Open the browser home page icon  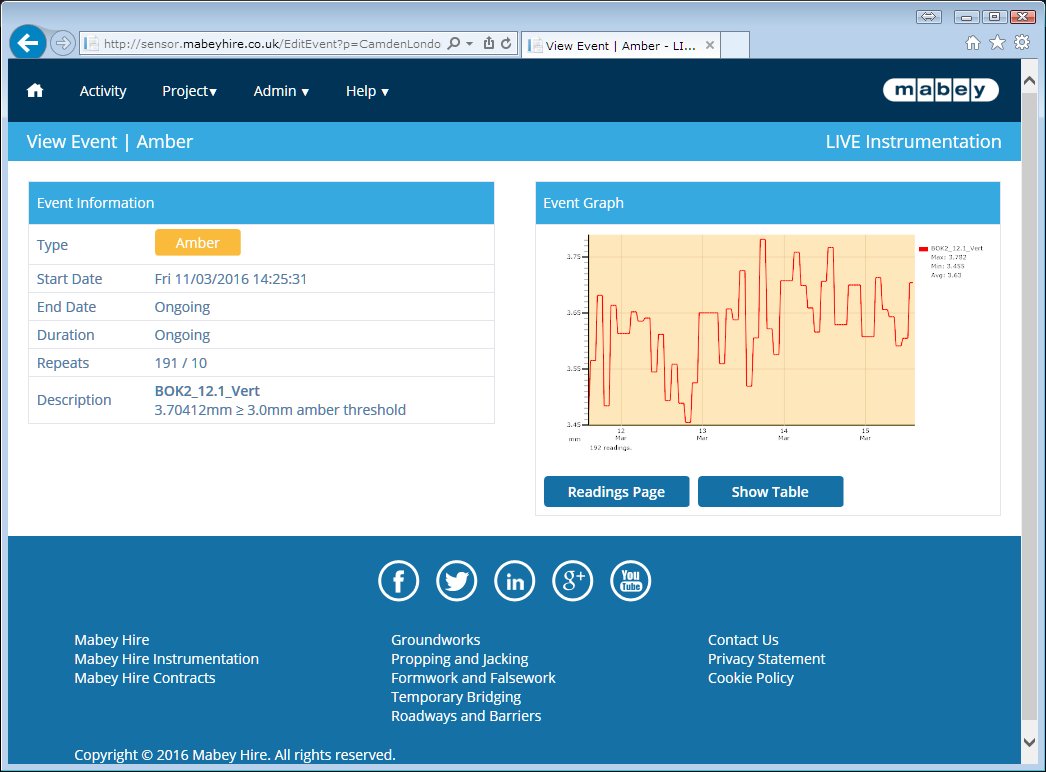(973, 43)
